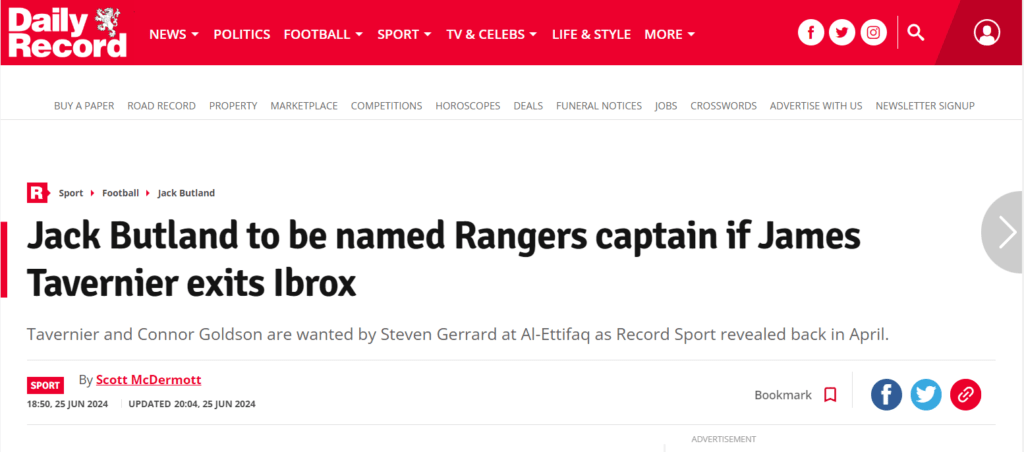This screenshot has height=452, width=1024.
Task: Share article on Twitter
Action: [x=926, y=395]
